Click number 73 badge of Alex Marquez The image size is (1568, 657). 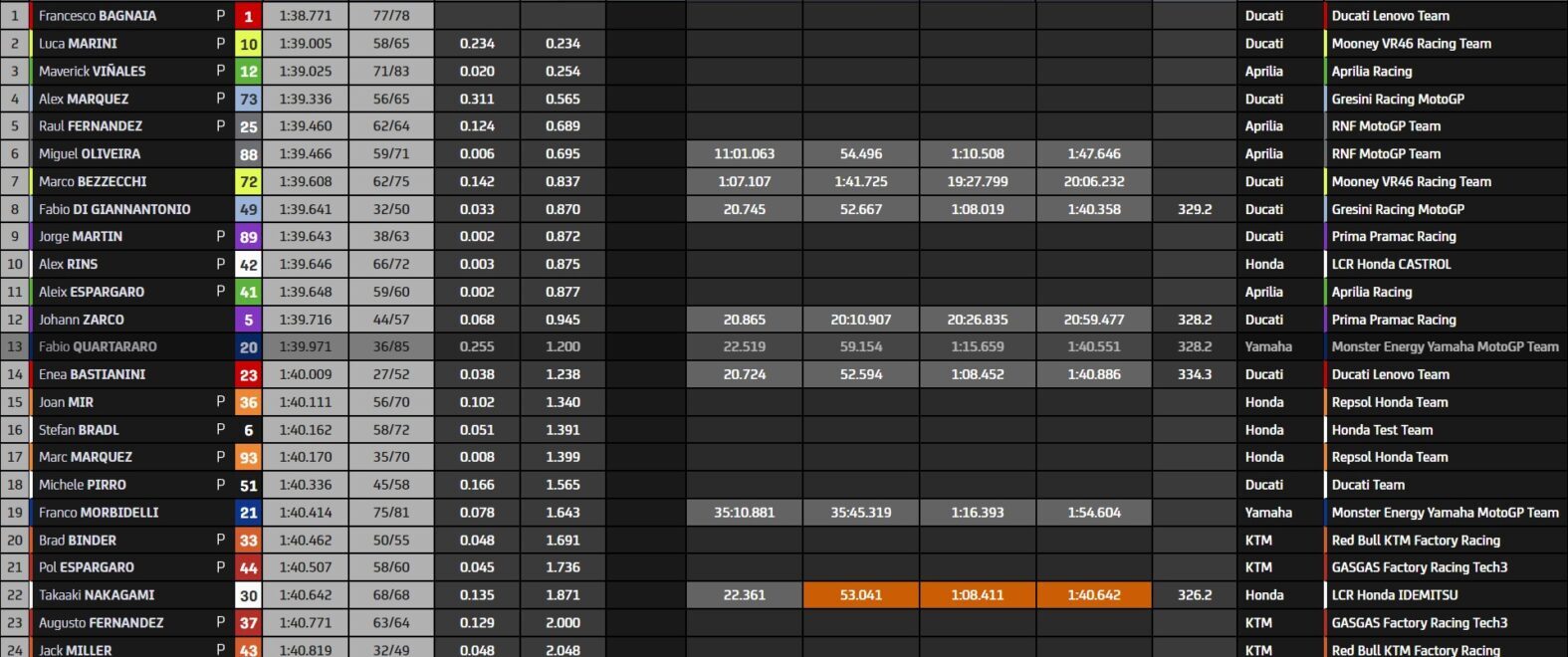(249, 100)
